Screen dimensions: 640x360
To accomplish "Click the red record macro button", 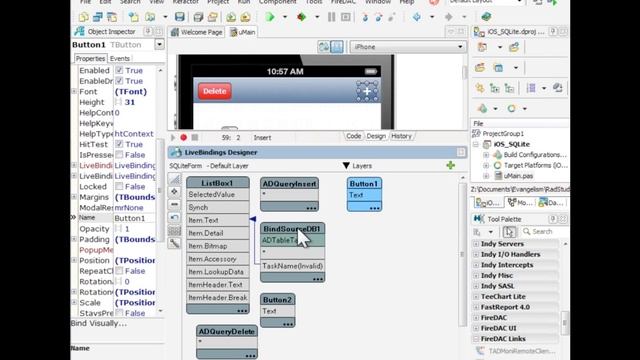I will [184, 138].
